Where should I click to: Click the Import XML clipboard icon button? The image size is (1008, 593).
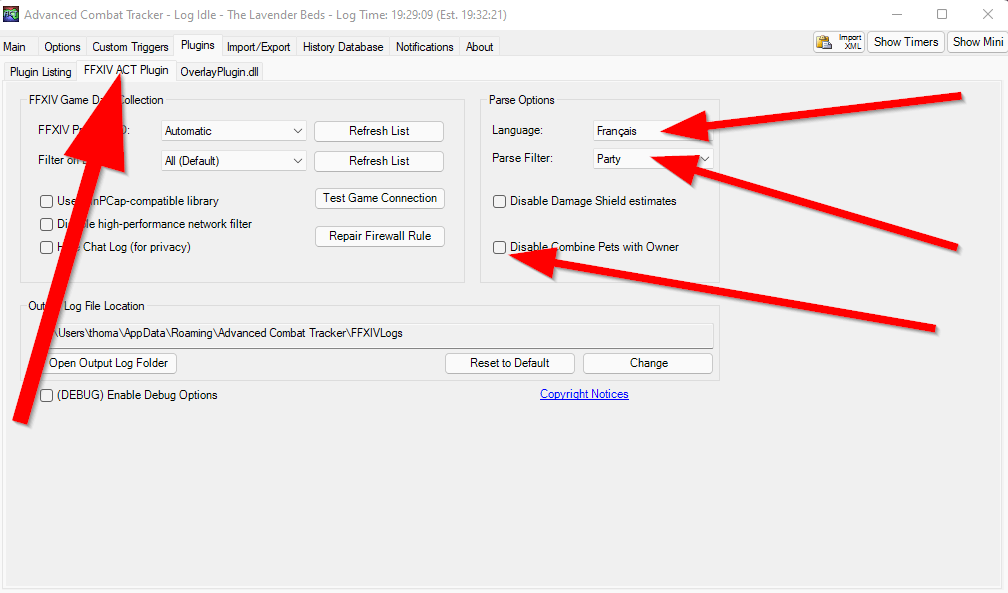point(839,42)
